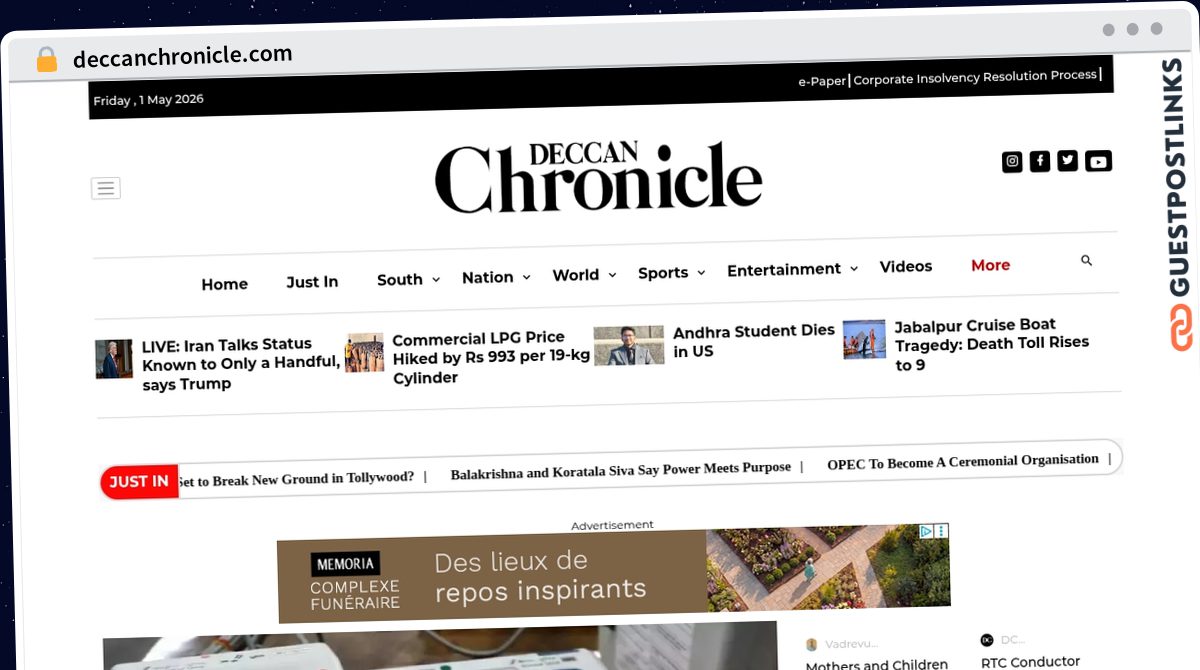This screenshot has height=670, width=1200.
Task: Expand the Nation menu dropdown arrow
Action: 526,277
